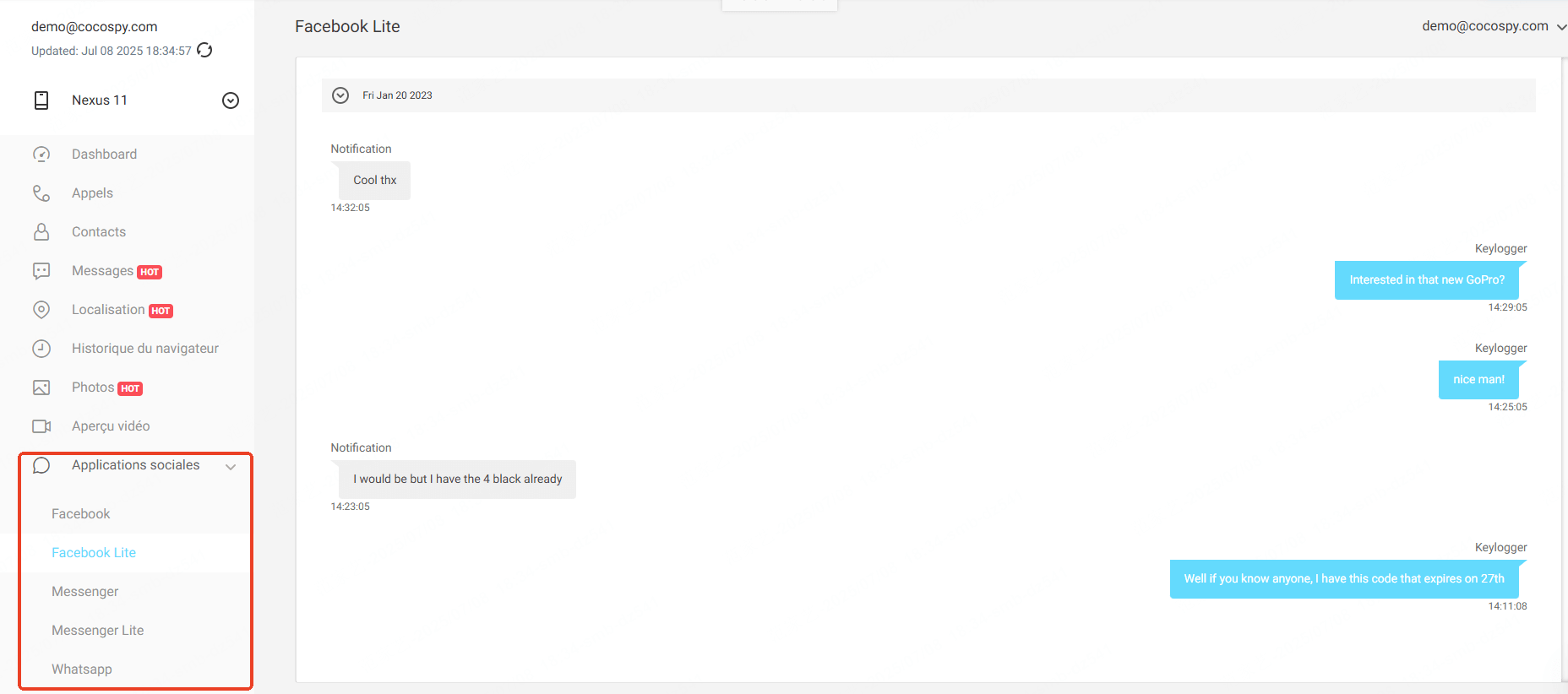This screenshot has height=694, width=1568.
Task: Select the Applications sociales section label
Action: coord(136,465)
